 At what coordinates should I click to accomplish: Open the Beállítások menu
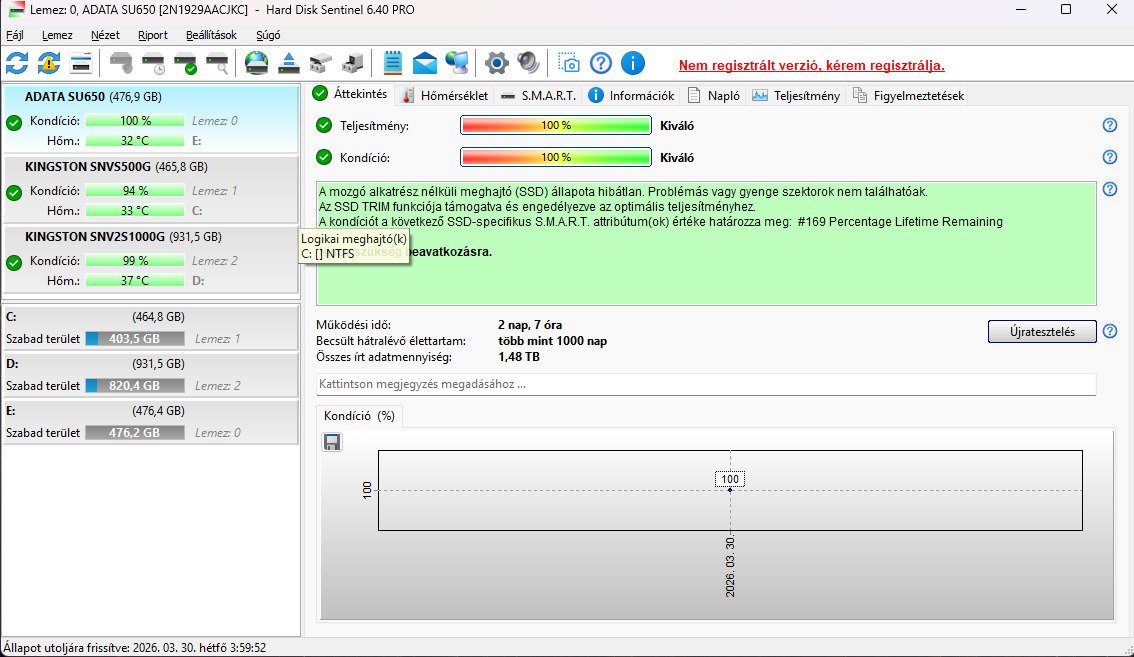tap(211, 35)
